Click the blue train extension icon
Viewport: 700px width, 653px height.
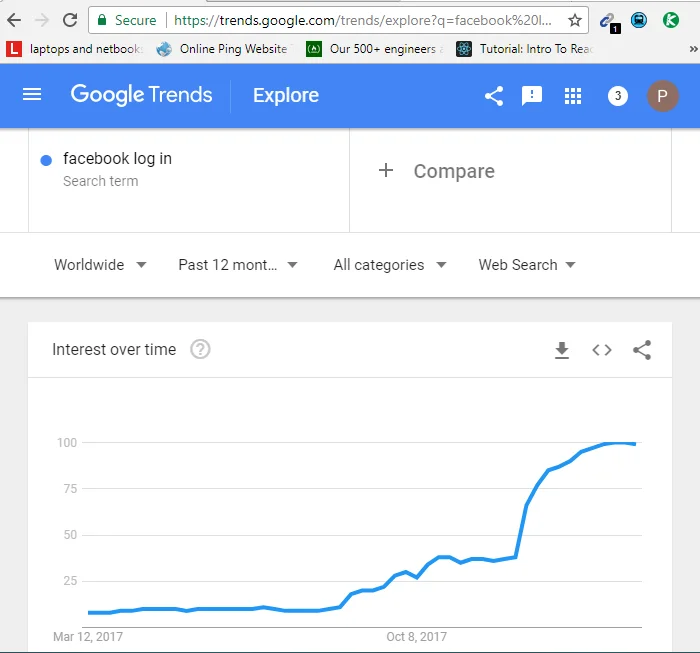pos(639,20)
